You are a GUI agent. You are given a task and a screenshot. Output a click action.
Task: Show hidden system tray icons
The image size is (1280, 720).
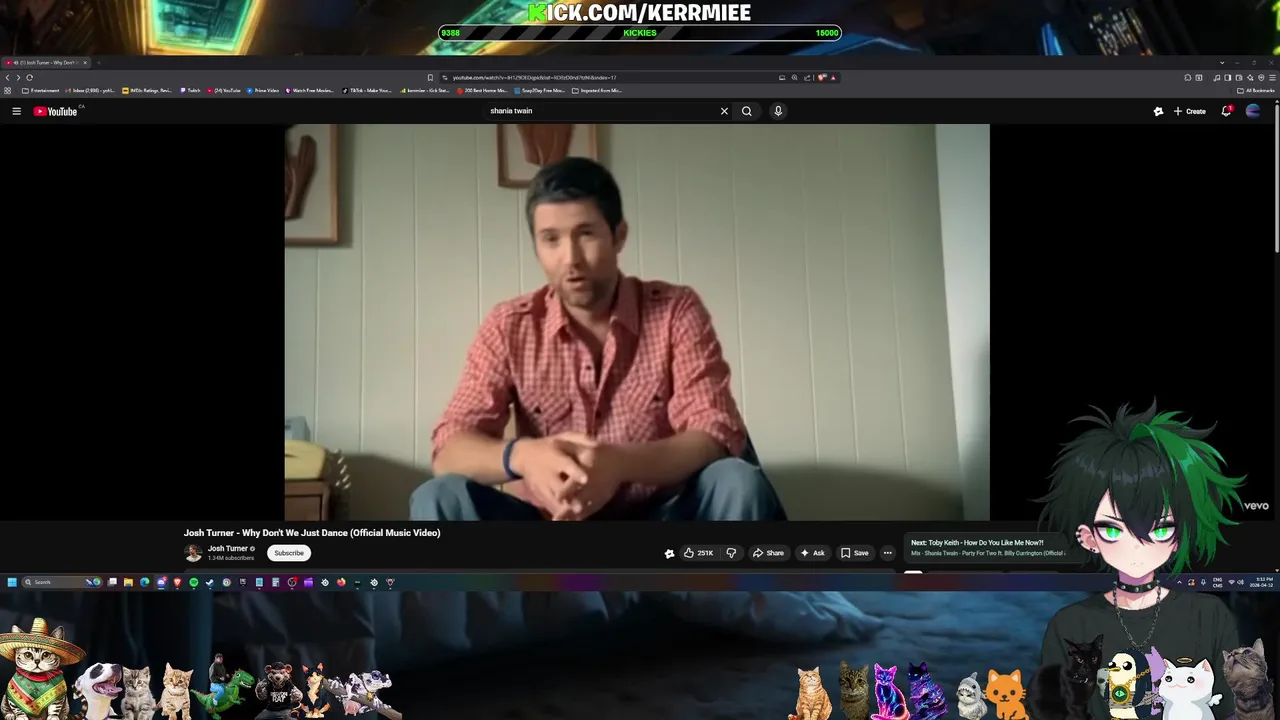(1179, 582)
